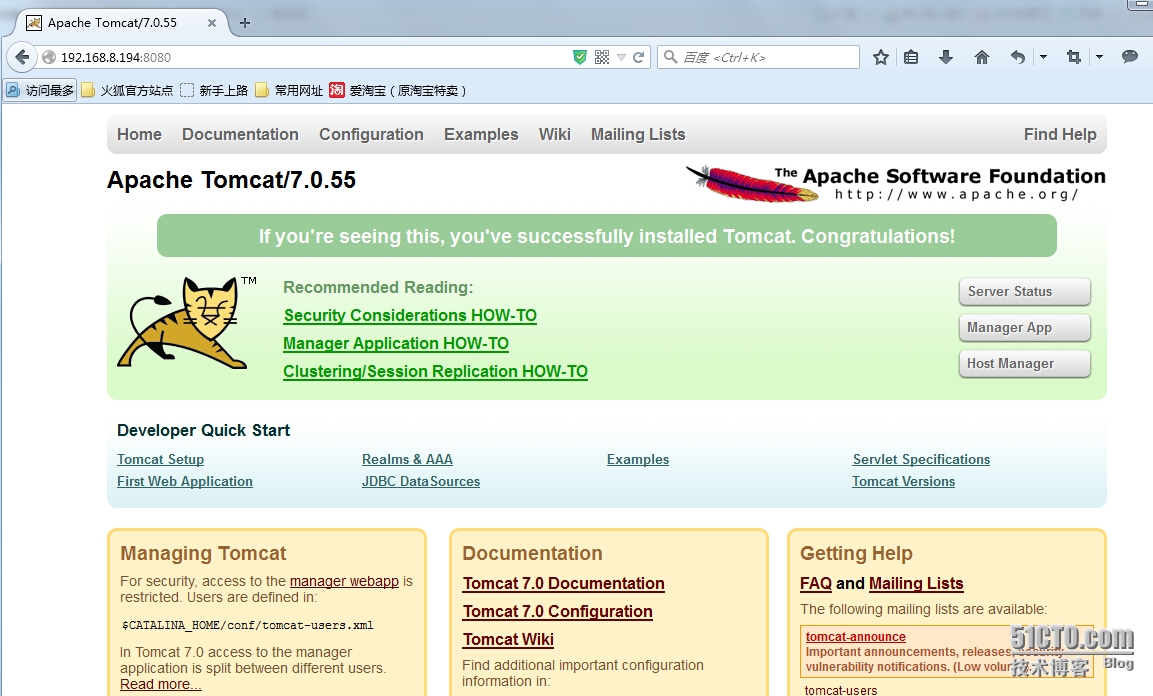Open the tomcat-announce mailing list link

coord(855,637)
